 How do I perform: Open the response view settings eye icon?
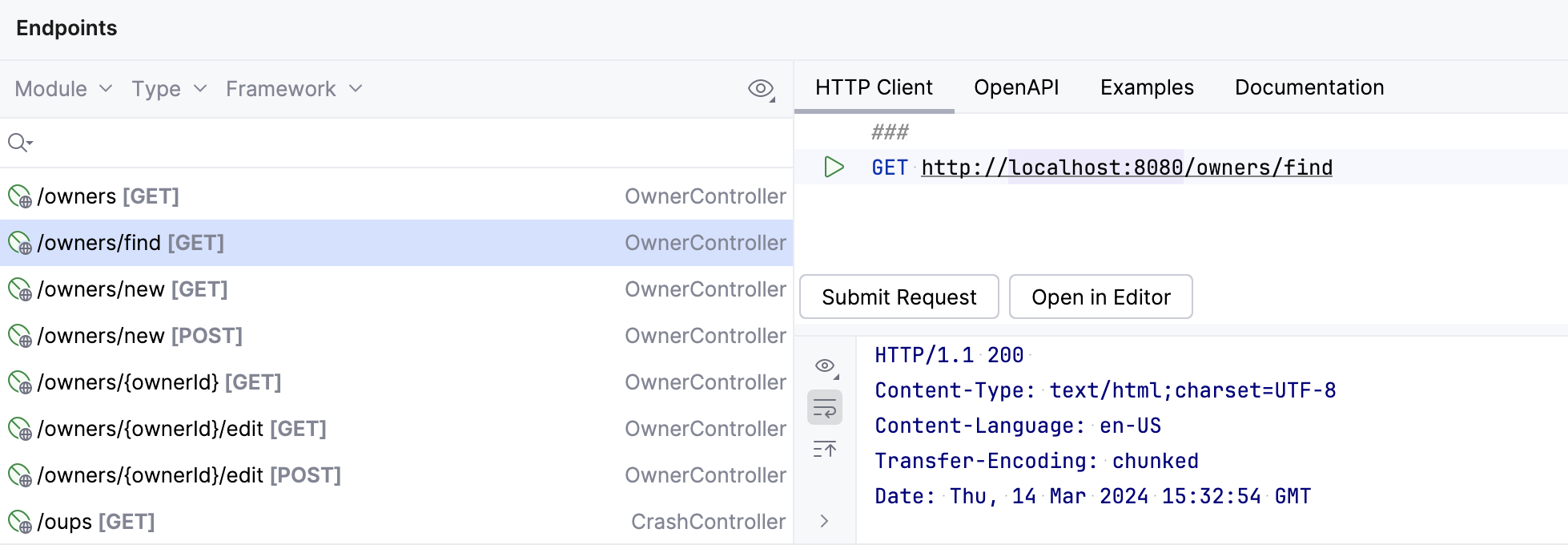pos(825,366)
